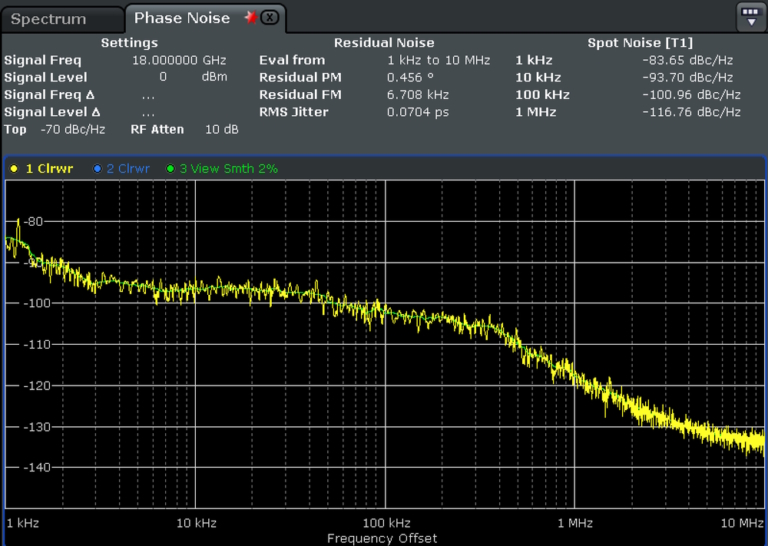Screen dimensions: 768x546
Task: Select trace 3 View Smth green indicator
Action: click(x=171, y=169)
